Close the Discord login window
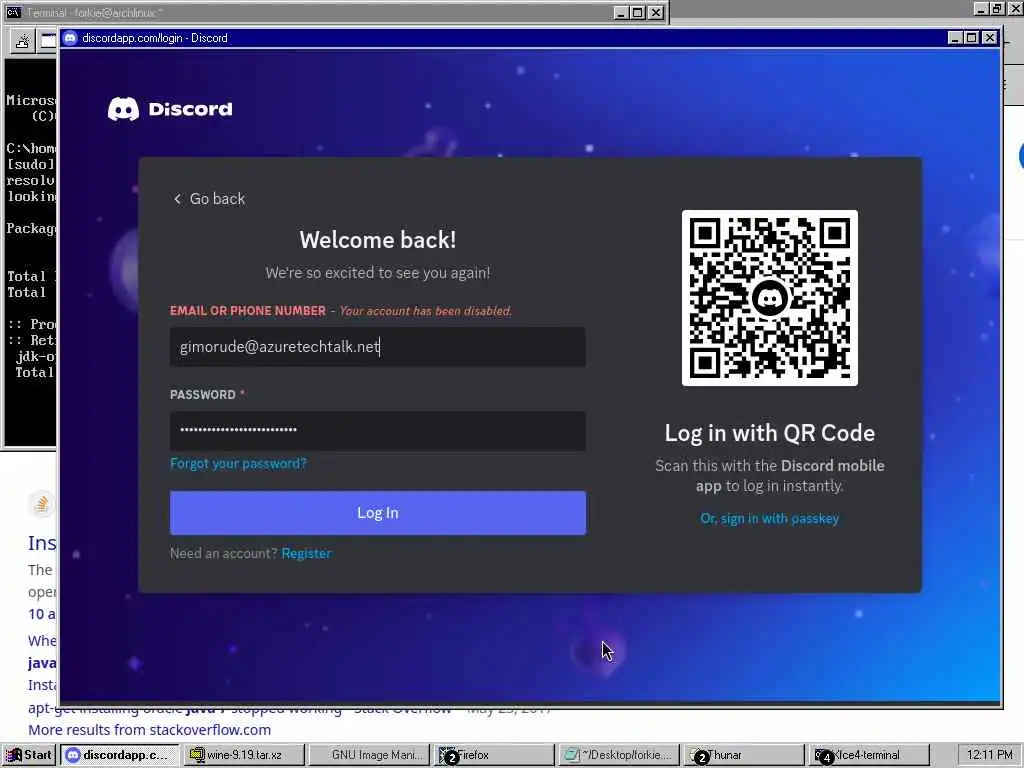Viewport: 1024px width, 768px height. point(989,38)
